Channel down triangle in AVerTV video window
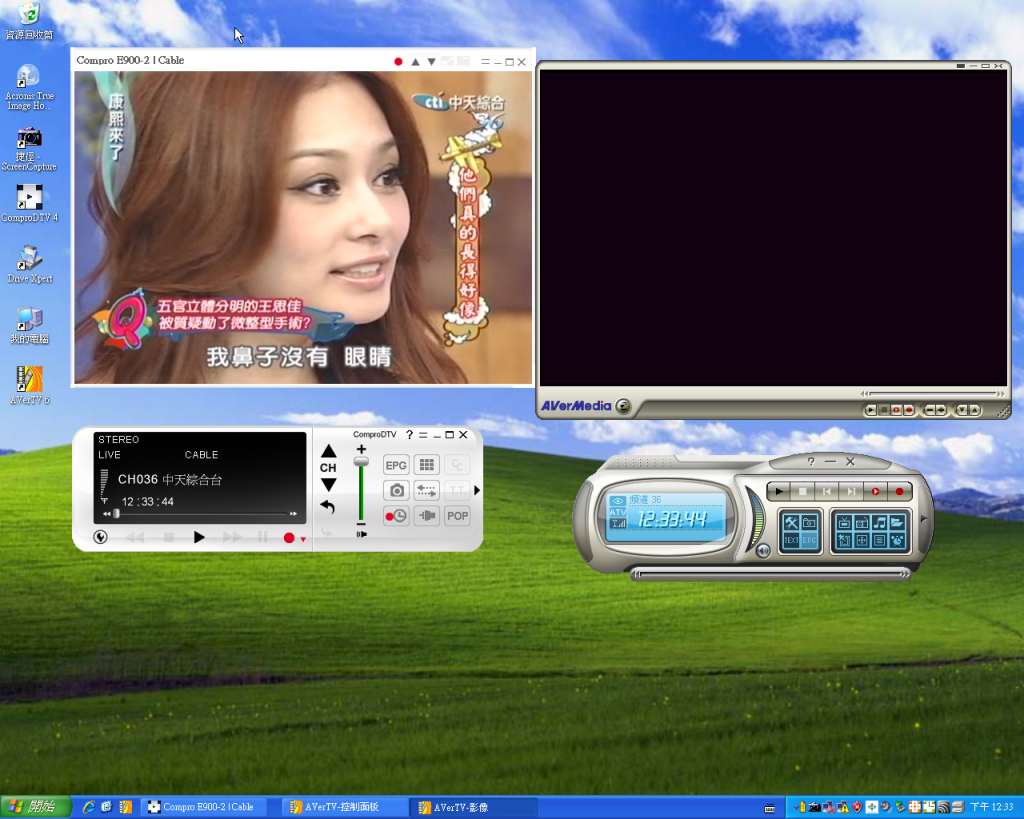Image resolution: width=1024 pixels, height=819 pixels. click(x=962, y=410)
